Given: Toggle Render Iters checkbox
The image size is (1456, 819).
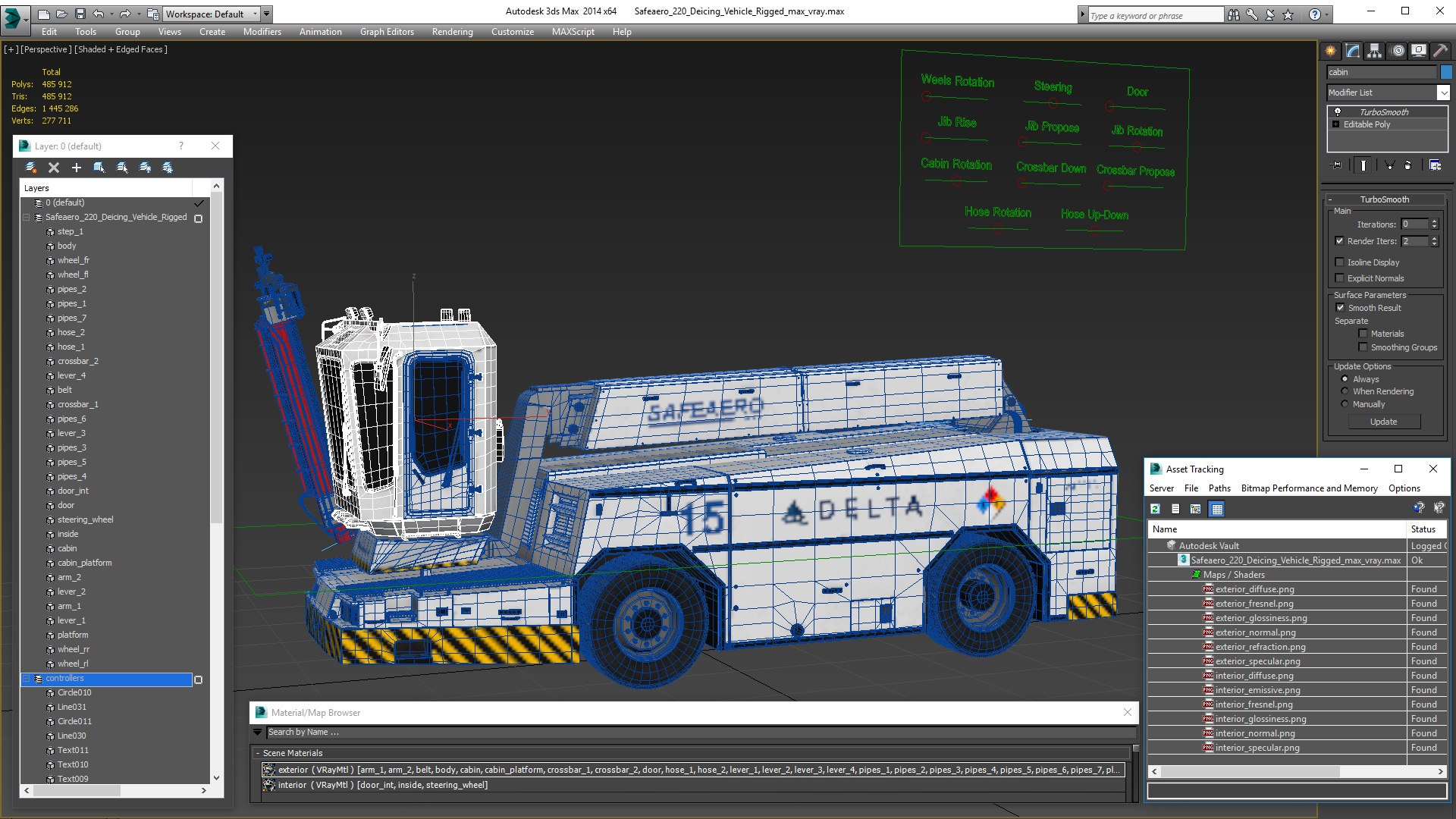Looking at the screenshot, I should (1339, 241).
